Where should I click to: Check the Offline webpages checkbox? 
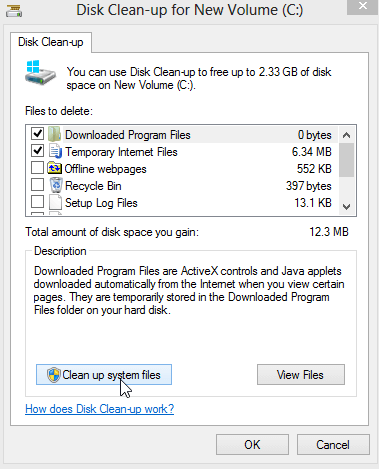tap(37, 168)
